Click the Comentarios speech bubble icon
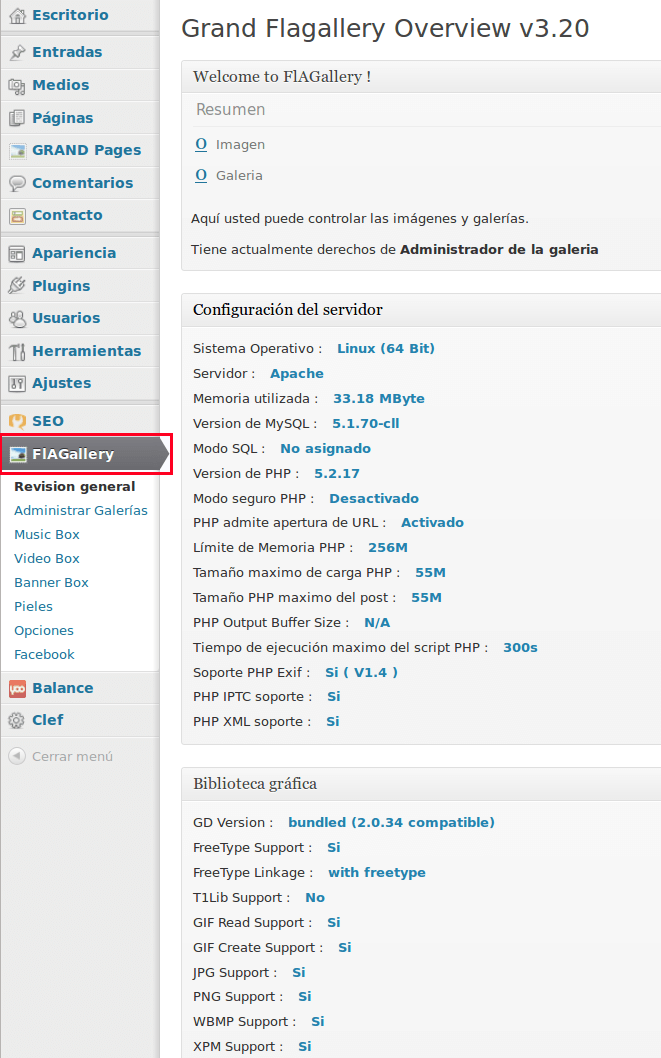This screenshot has width=661, height=1058. (17, 184)
